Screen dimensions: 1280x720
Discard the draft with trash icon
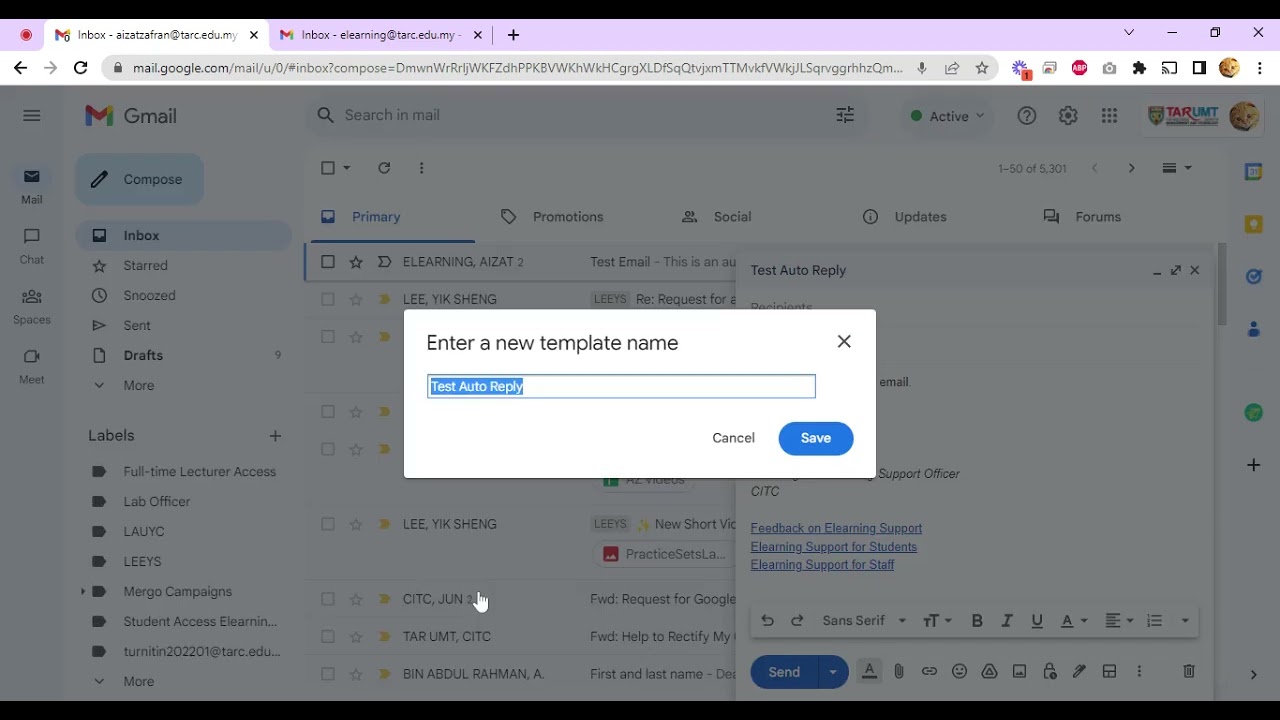pyautogui.click(x=1189, y=672)
